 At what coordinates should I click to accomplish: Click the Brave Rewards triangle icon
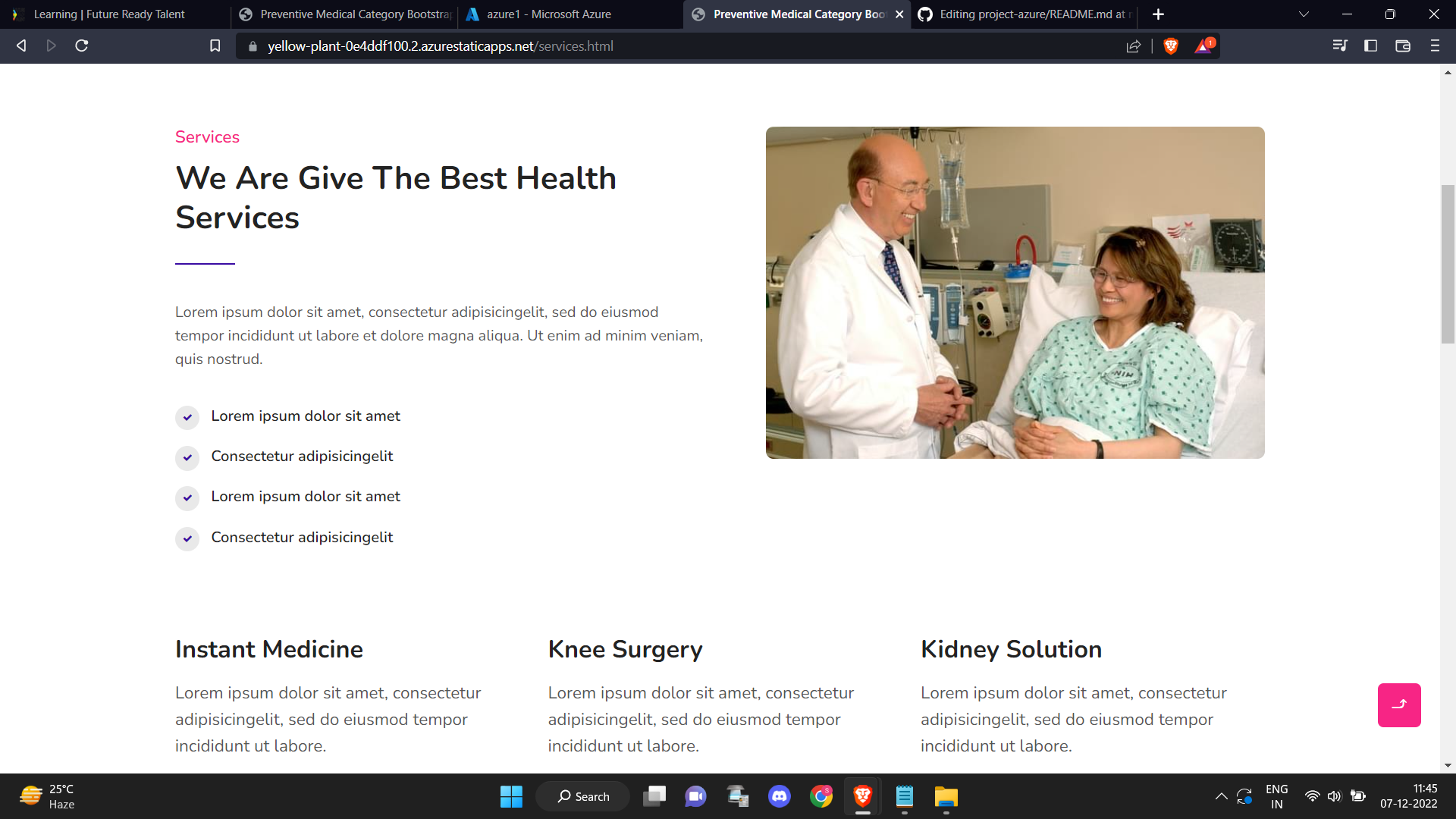(1203, 46)
